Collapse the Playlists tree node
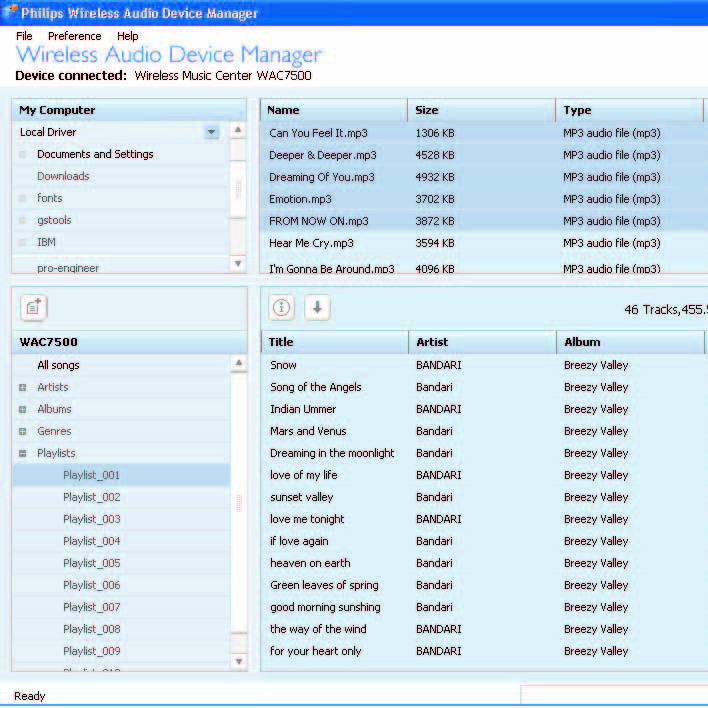Screen dimensions: 708x708 (23, 453)
